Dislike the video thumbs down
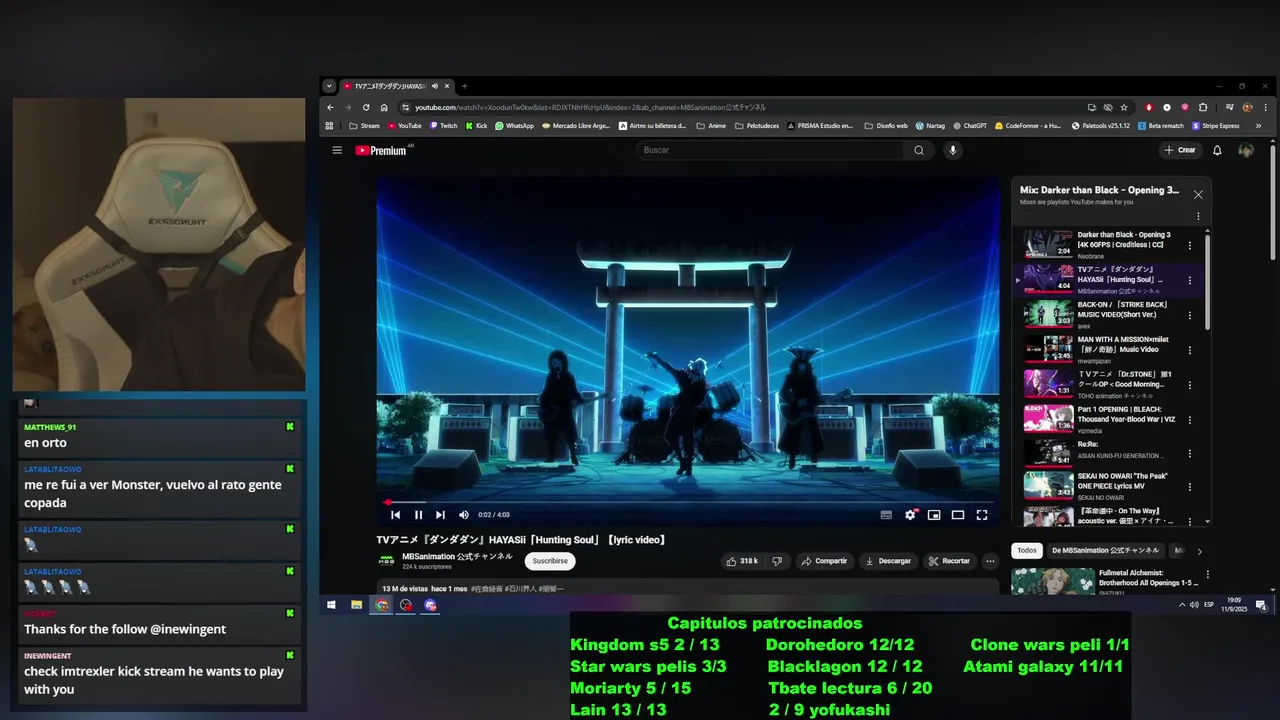This screenshot has height=720, width=1280. tap(777, 561)
